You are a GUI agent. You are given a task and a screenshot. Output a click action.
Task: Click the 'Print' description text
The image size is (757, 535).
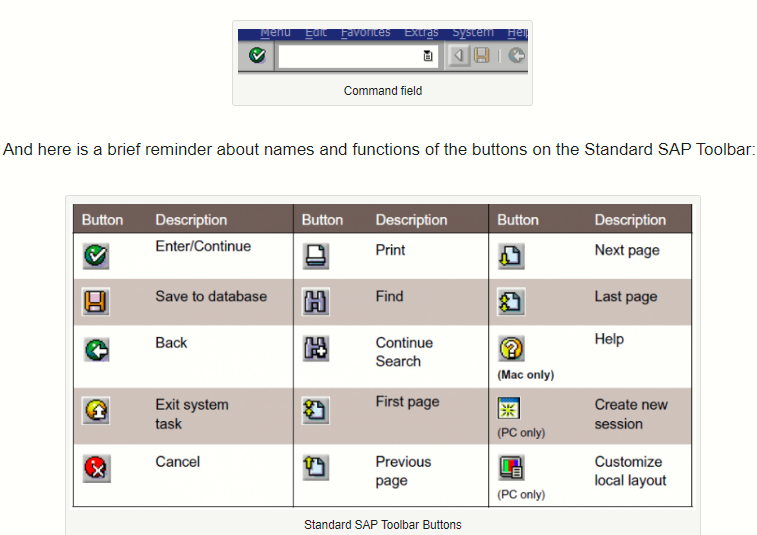tap(390, 250)
